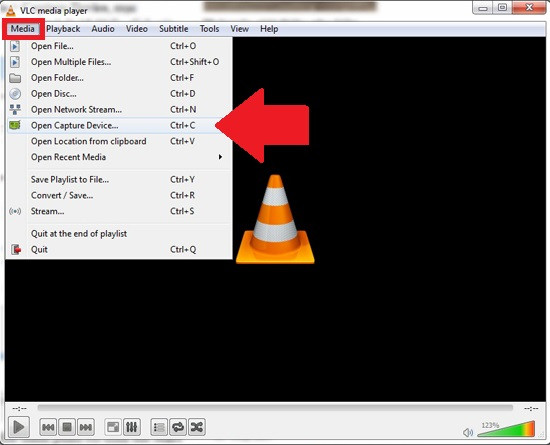
Task: Click the VLC cone title bar icon
Action: click(x=11, y=11)
